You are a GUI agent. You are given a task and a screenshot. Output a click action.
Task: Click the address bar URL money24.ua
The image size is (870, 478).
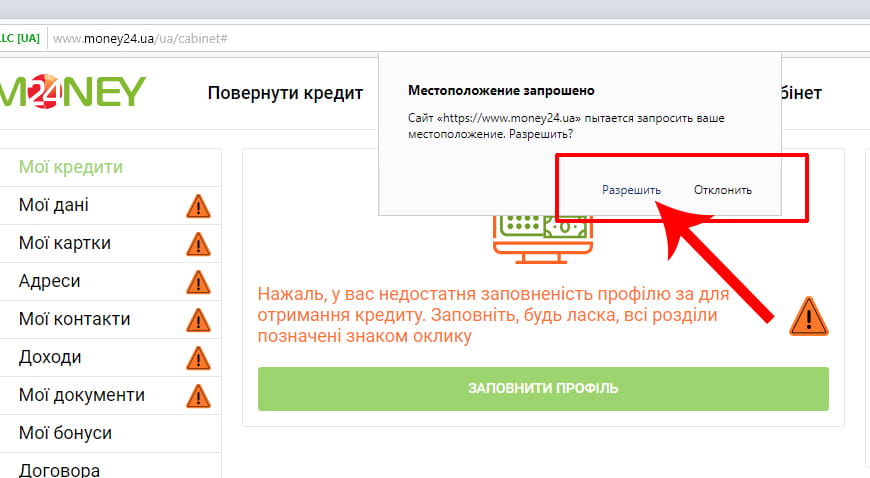click(x=140, y=39)
